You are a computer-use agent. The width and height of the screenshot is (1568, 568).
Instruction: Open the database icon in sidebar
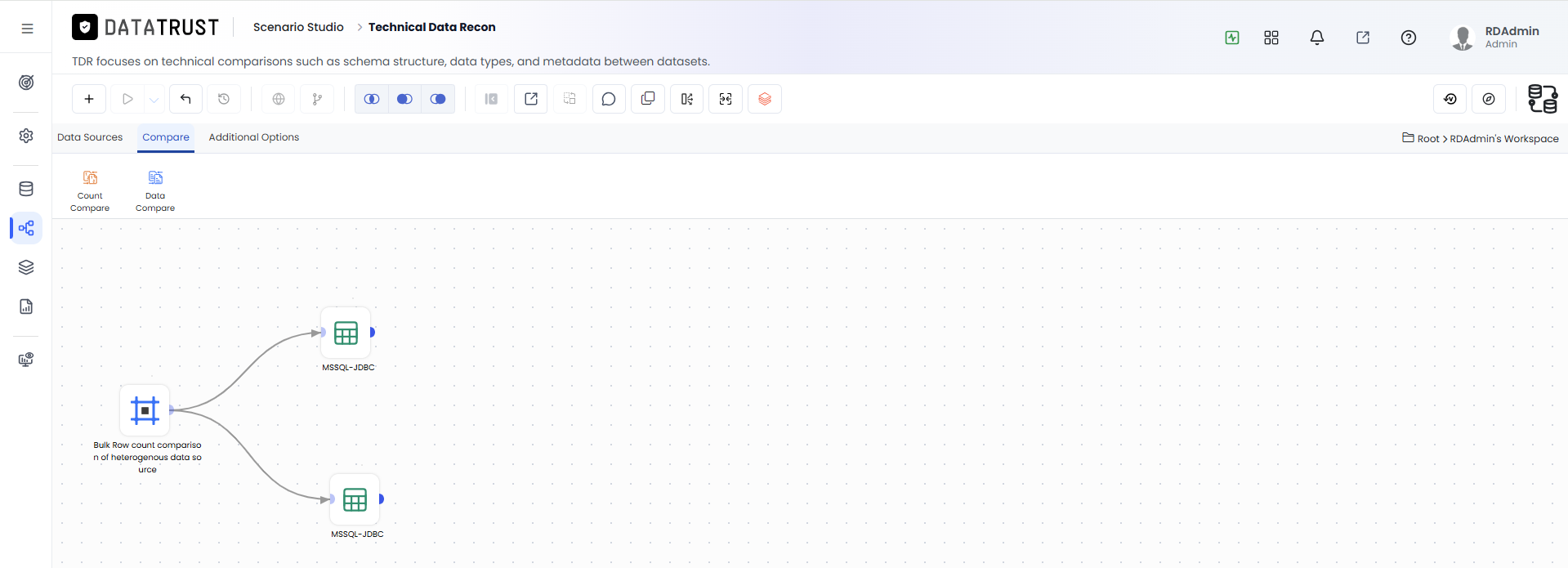tap(26, 189)
